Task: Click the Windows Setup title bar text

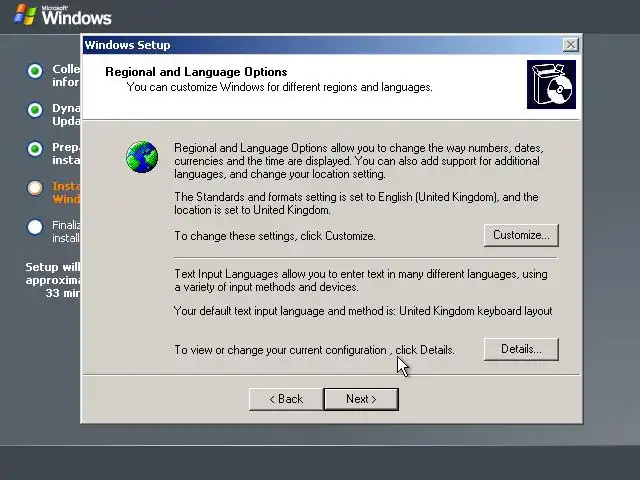Action: click(x=127, y=45)
